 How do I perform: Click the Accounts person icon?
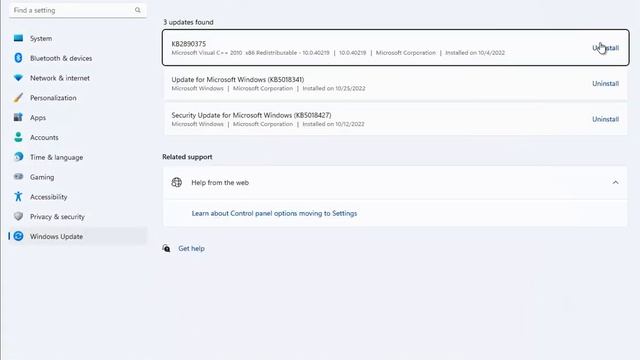click(x=18, y=137)
